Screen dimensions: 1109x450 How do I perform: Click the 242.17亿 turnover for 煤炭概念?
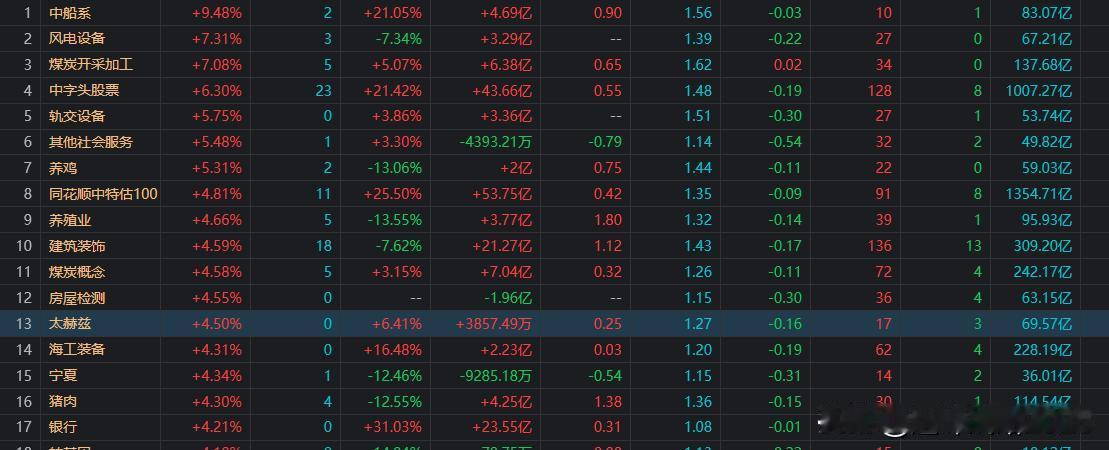1043,272
